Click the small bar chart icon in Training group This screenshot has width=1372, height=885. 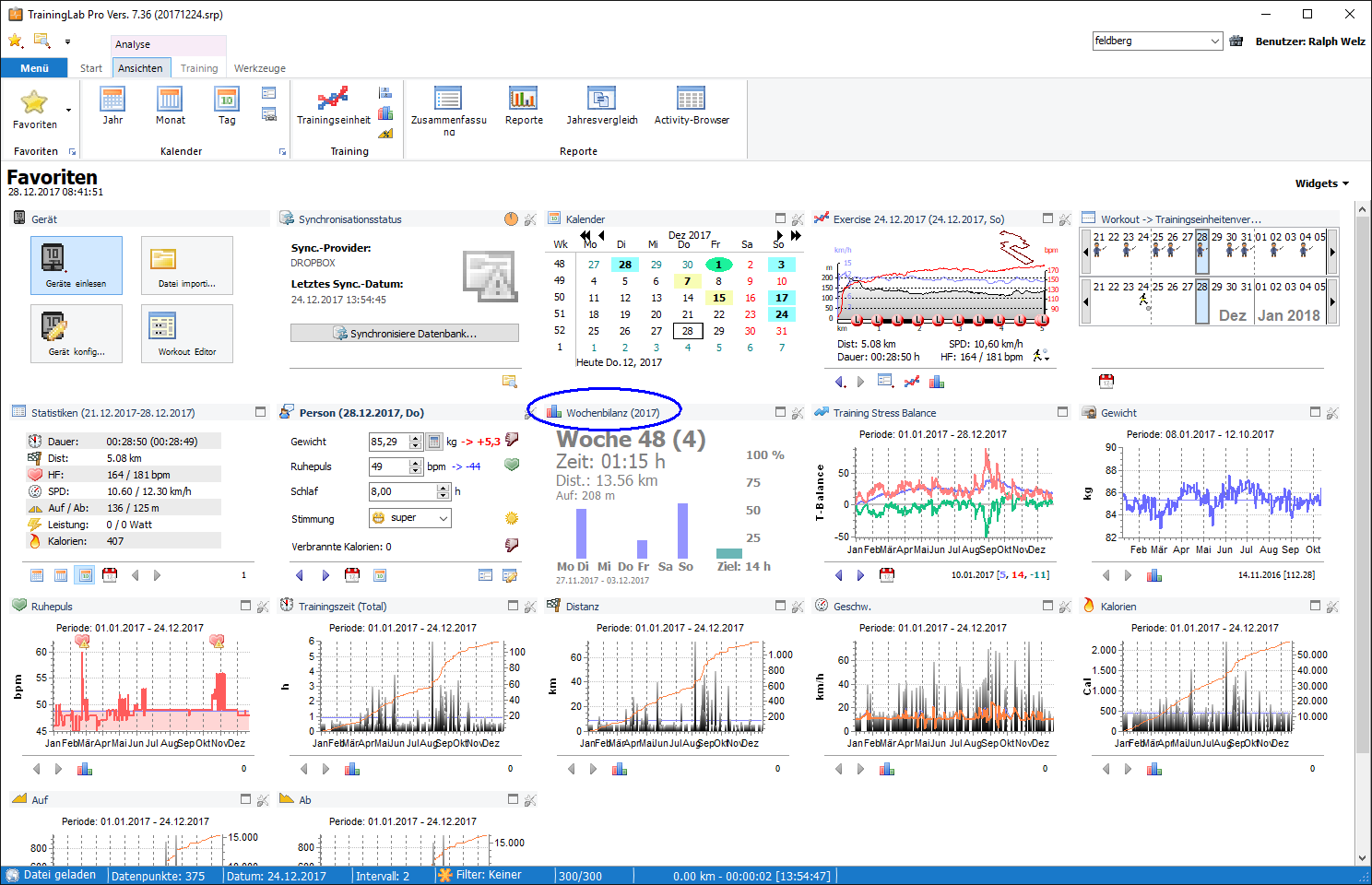(385, 112)
